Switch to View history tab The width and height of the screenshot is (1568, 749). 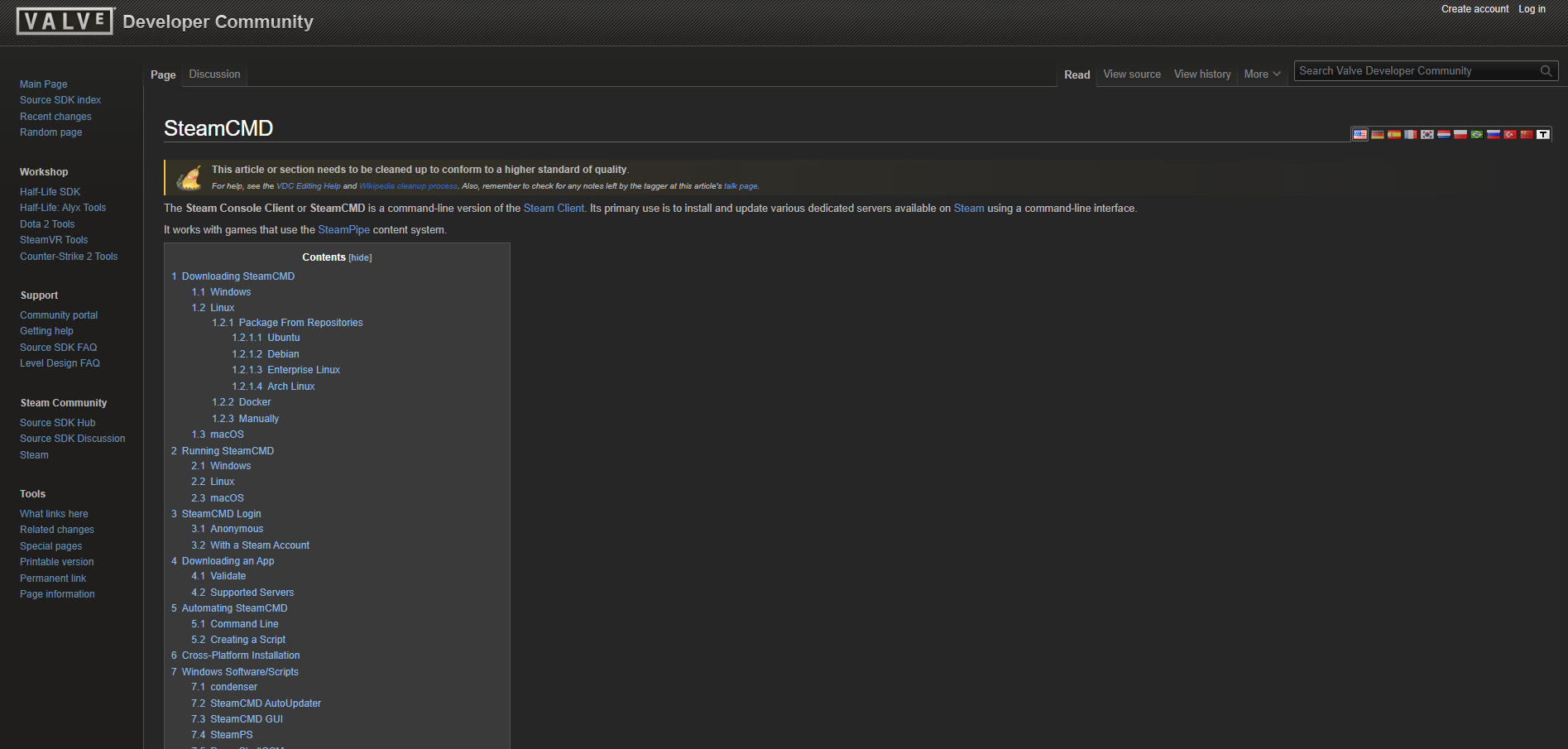(x=1202, y=74)
